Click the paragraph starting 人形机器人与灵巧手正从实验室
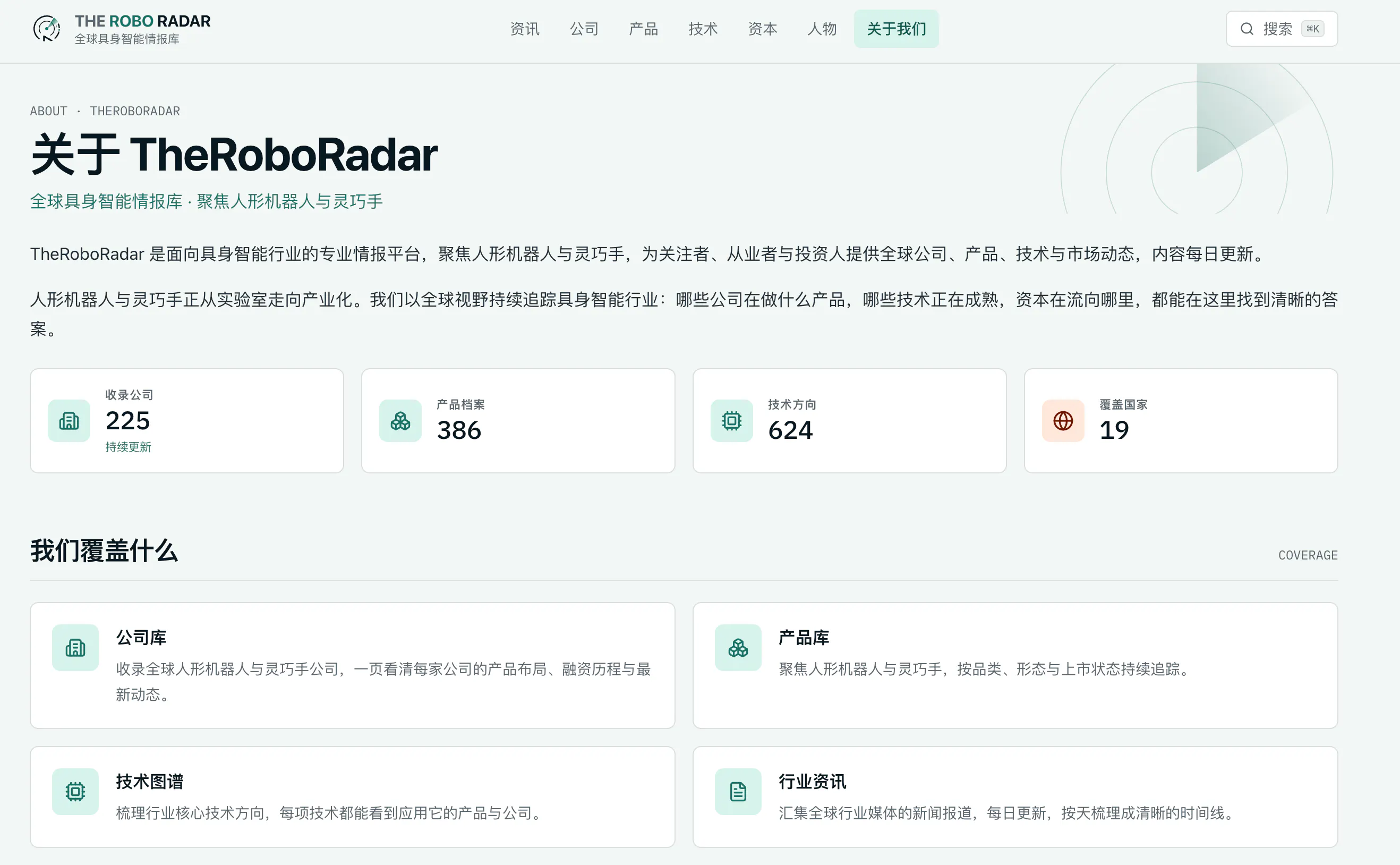 (x=684, y=314)
